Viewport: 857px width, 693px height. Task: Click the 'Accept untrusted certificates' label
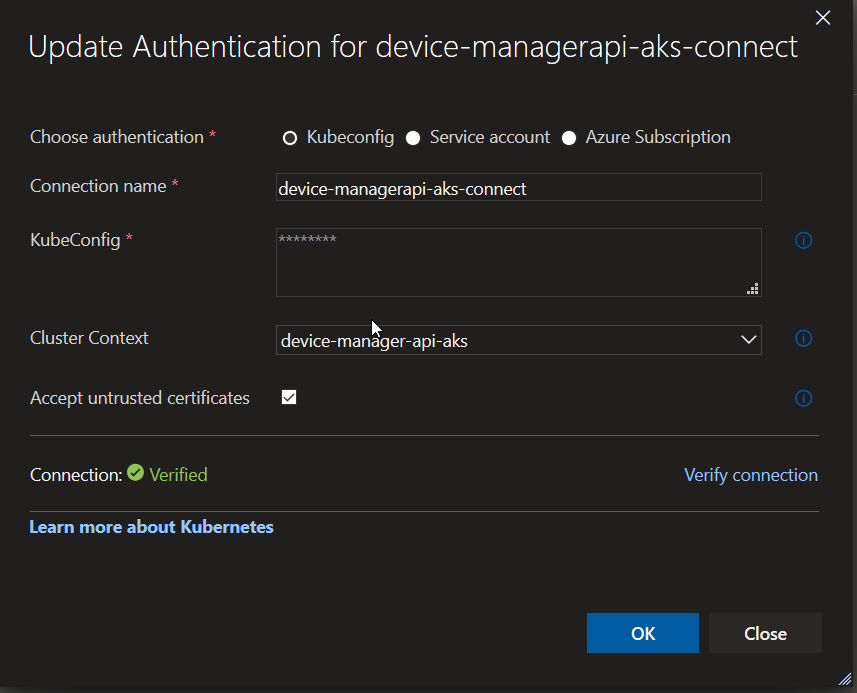click(x=139, y=398)
